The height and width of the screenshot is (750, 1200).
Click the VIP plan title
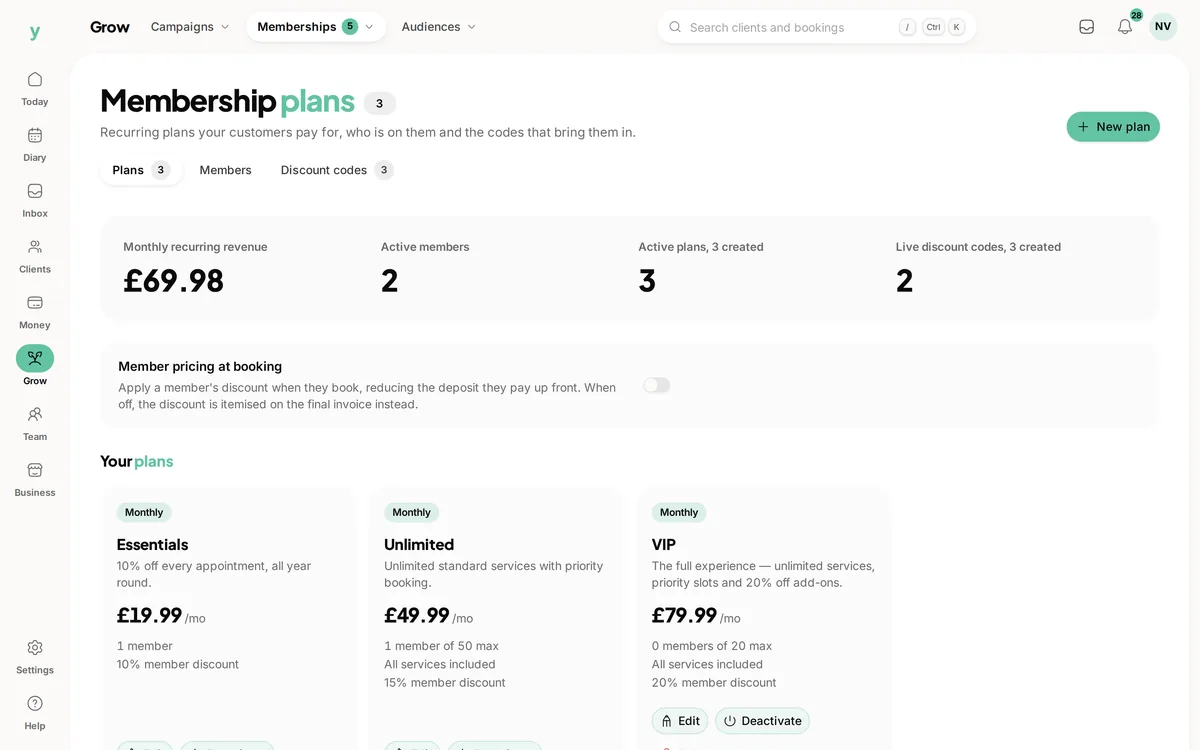click(x=664, y=545)
